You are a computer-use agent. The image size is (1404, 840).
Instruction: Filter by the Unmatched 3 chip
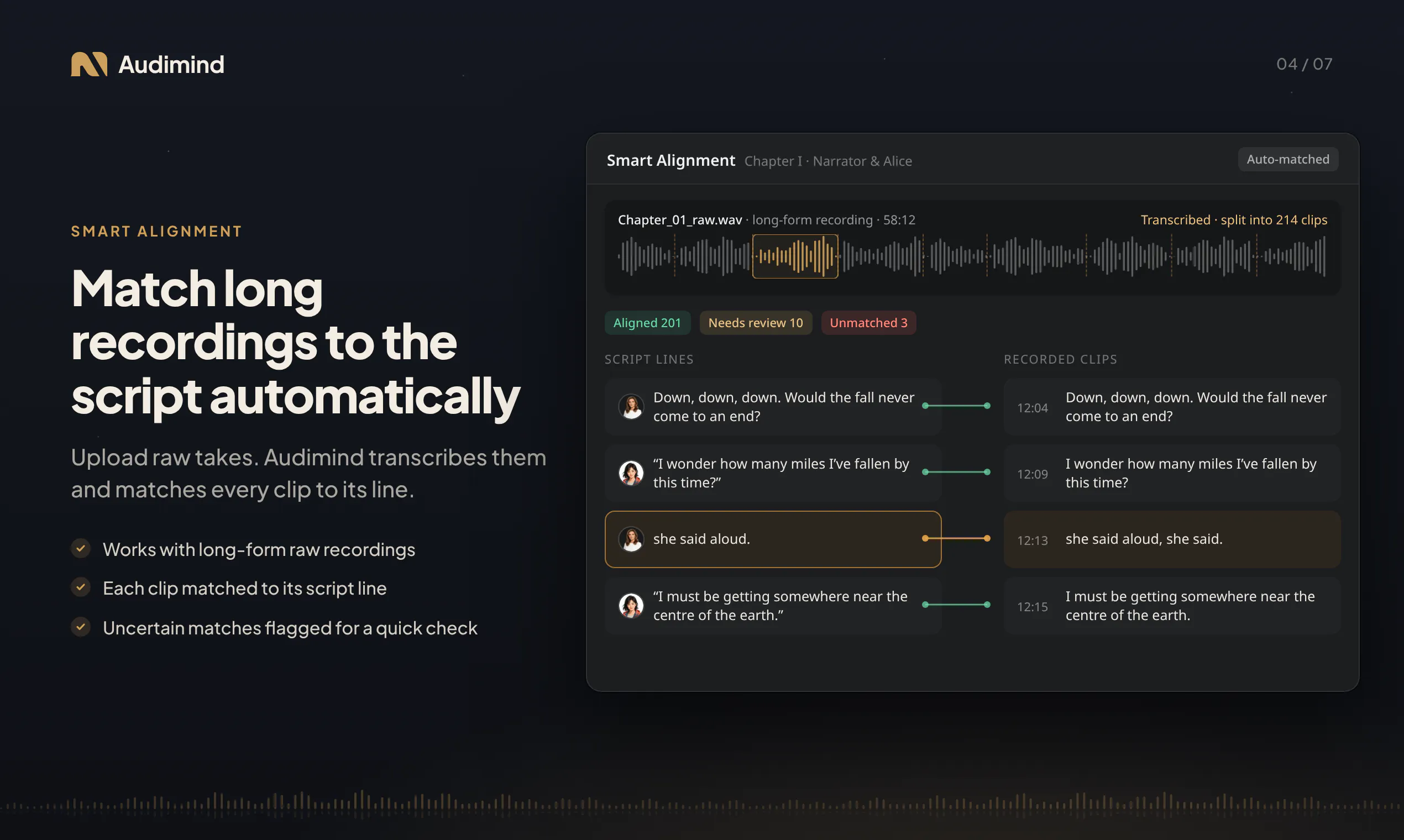tap(868, 323)
